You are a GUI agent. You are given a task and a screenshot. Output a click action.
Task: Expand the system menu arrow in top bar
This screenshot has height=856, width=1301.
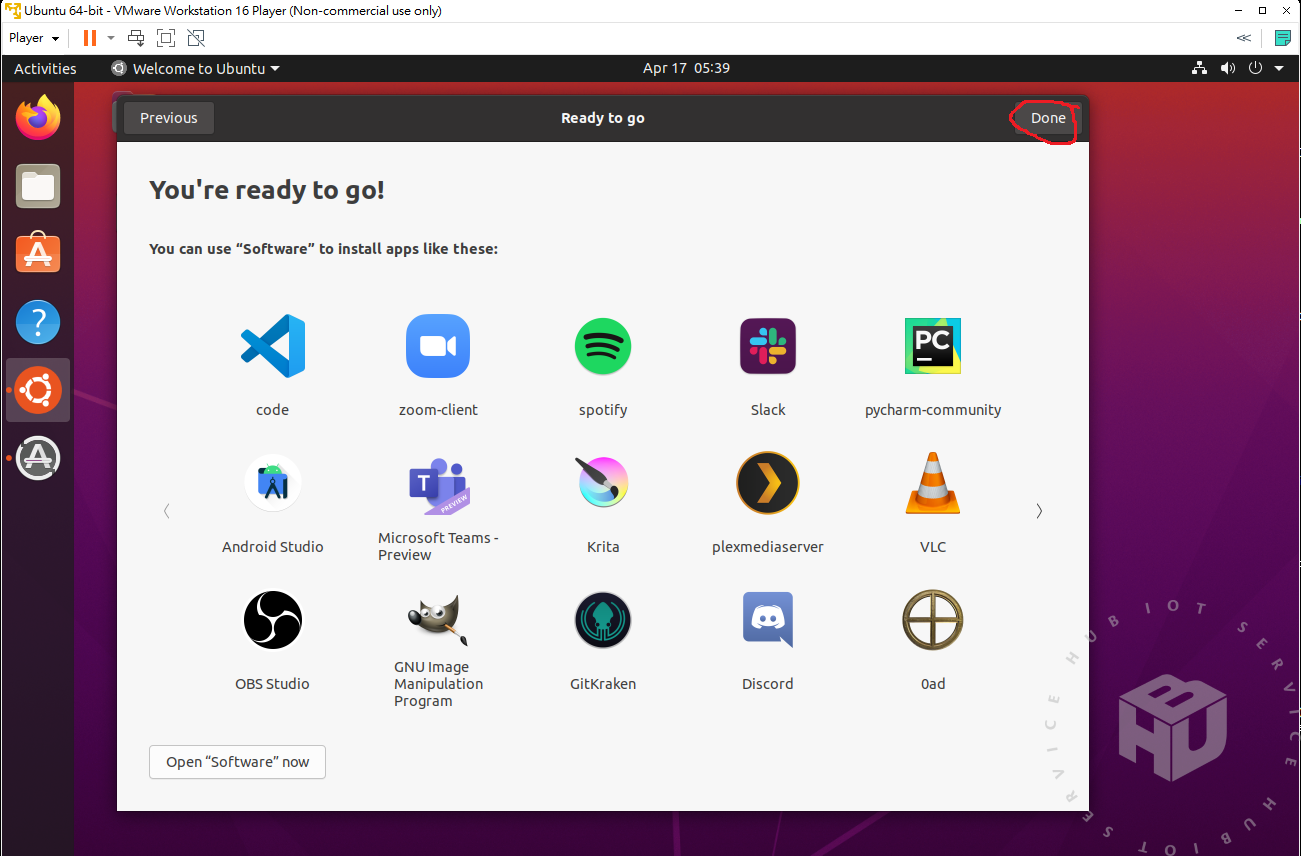[x=1280, y=68]
